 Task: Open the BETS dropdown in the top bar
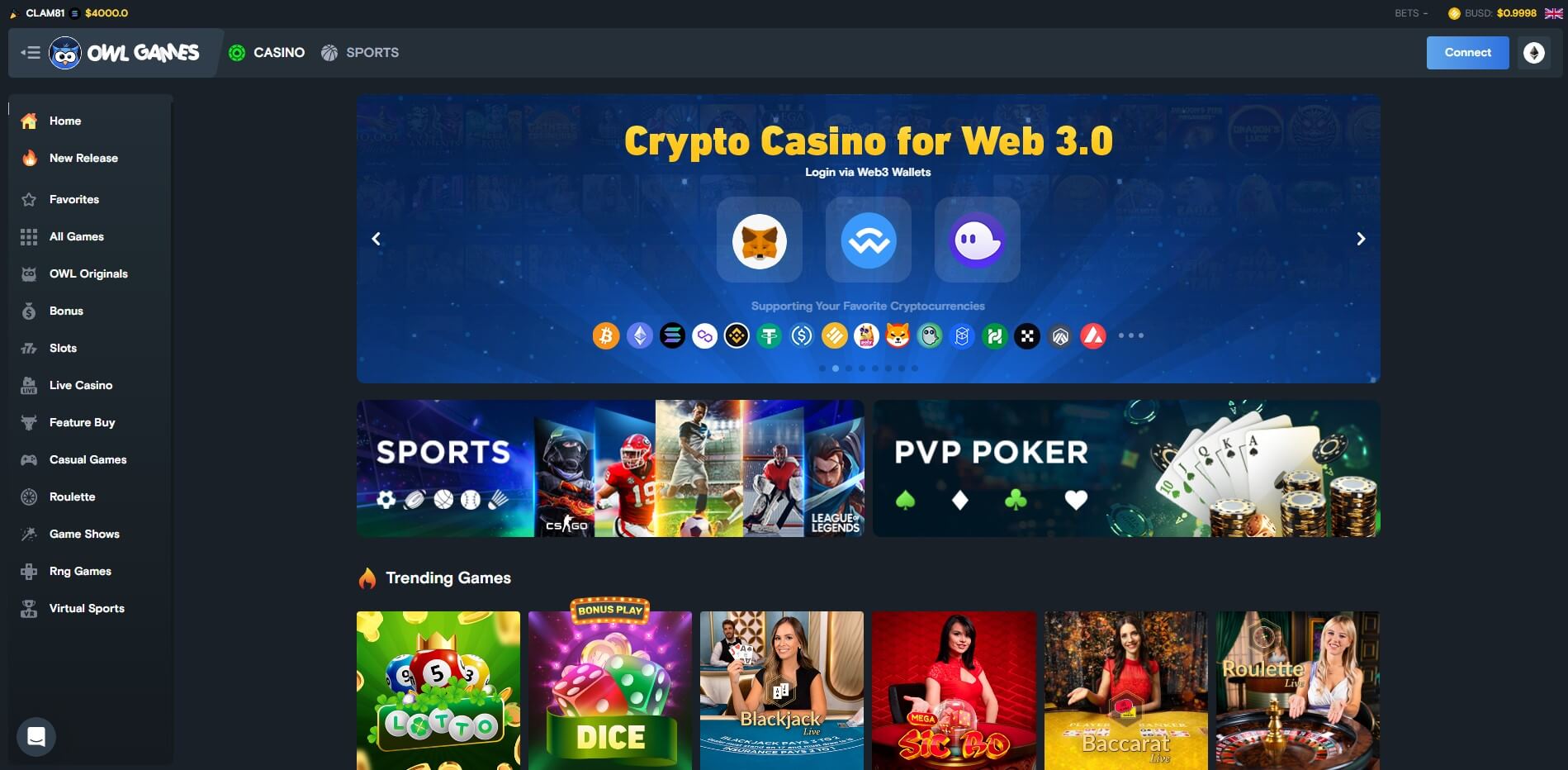(x=1411, y=13)
